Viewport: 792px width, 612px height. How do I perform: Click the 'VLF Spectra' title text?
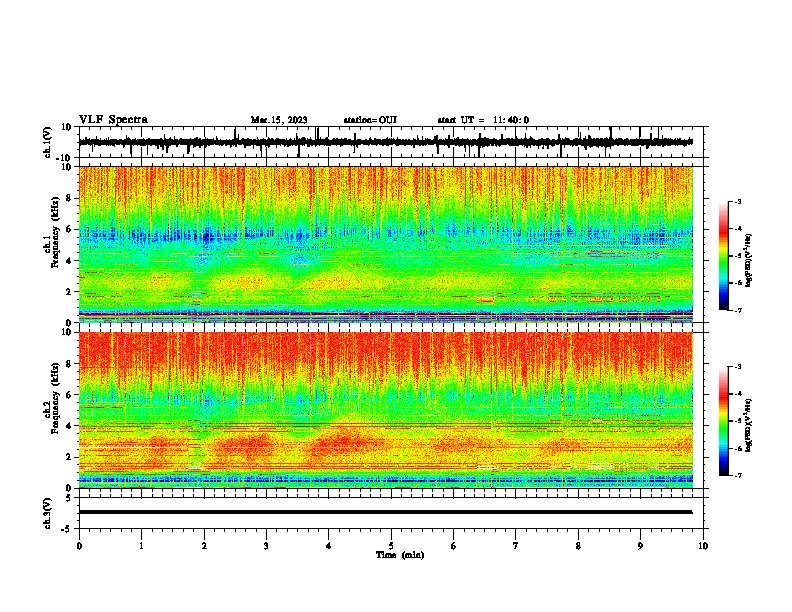[x=113, y=120]
